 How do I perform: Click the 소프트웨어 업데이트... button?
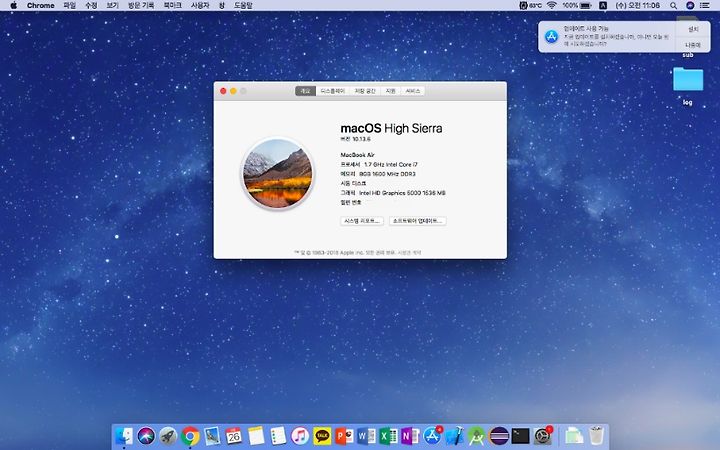pyautogui.click(x=418, y=221)
